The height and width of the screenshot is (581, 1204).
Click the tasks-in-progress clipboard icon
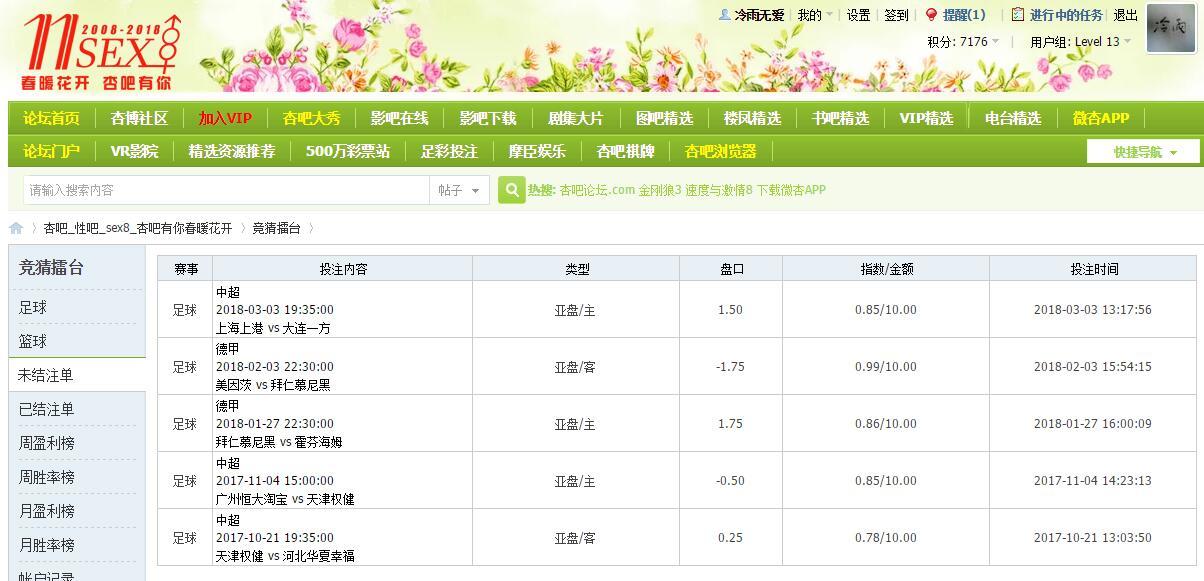point(1018,15)
